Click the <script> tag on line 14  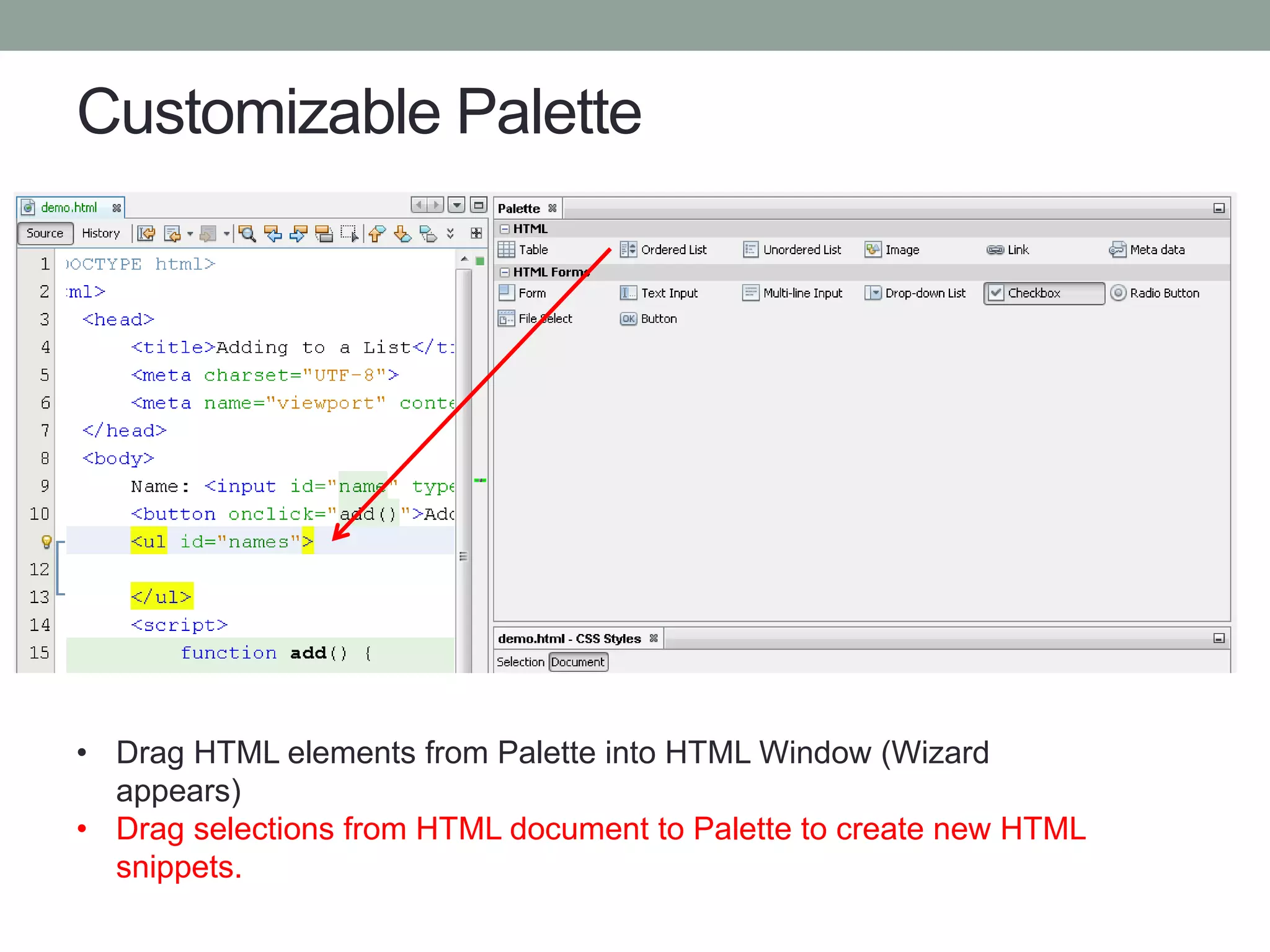(179, 625)
